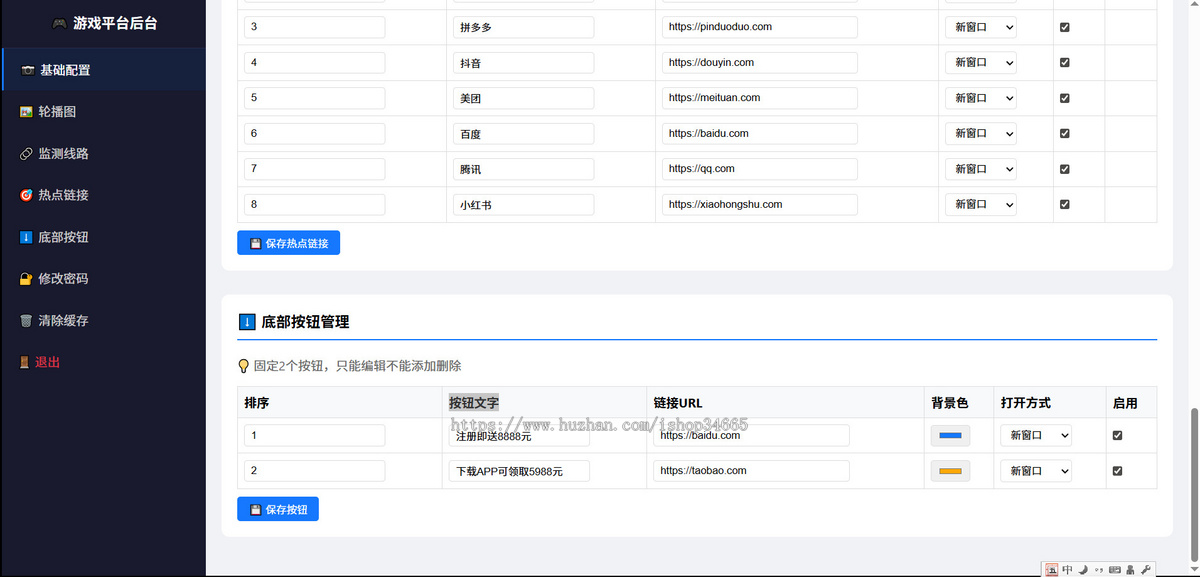This screenshot has height=577, width=1200.
Task: Open the 新窗口 dropdown for 腾讯
Action: point(981,169)
